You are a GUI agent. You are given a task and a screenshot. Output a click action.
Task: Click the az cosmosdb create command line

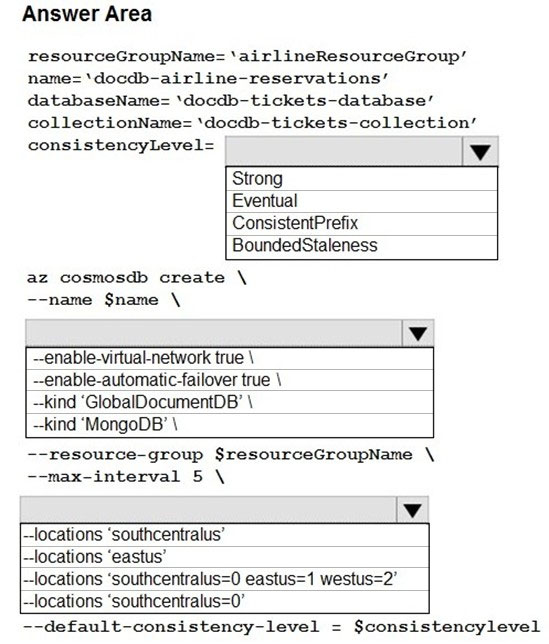click(137, 278)
